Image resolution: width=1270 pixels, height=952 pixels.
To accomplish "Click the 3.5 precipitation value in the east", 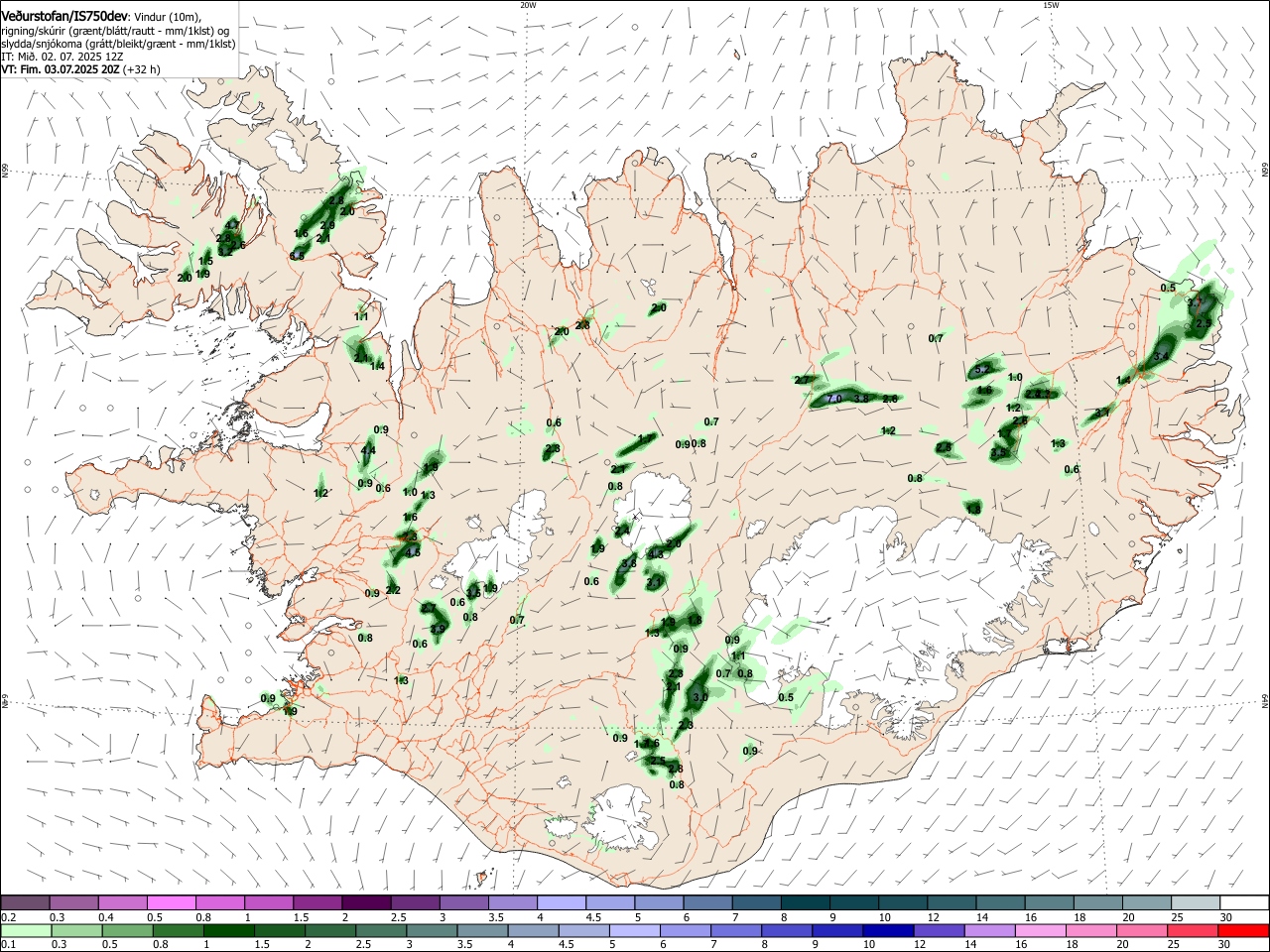I will coord(999,453).
